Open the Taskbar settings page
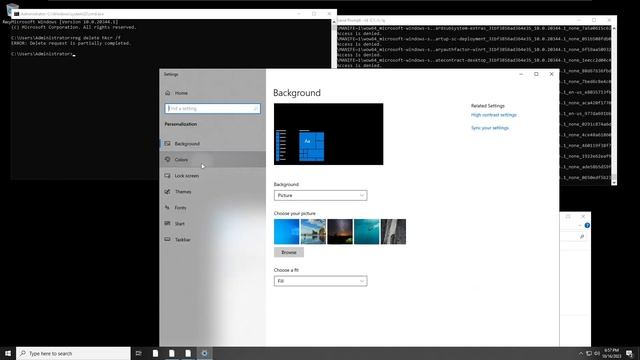The width and height of the screenshot is (640, 360). (212, 240)
